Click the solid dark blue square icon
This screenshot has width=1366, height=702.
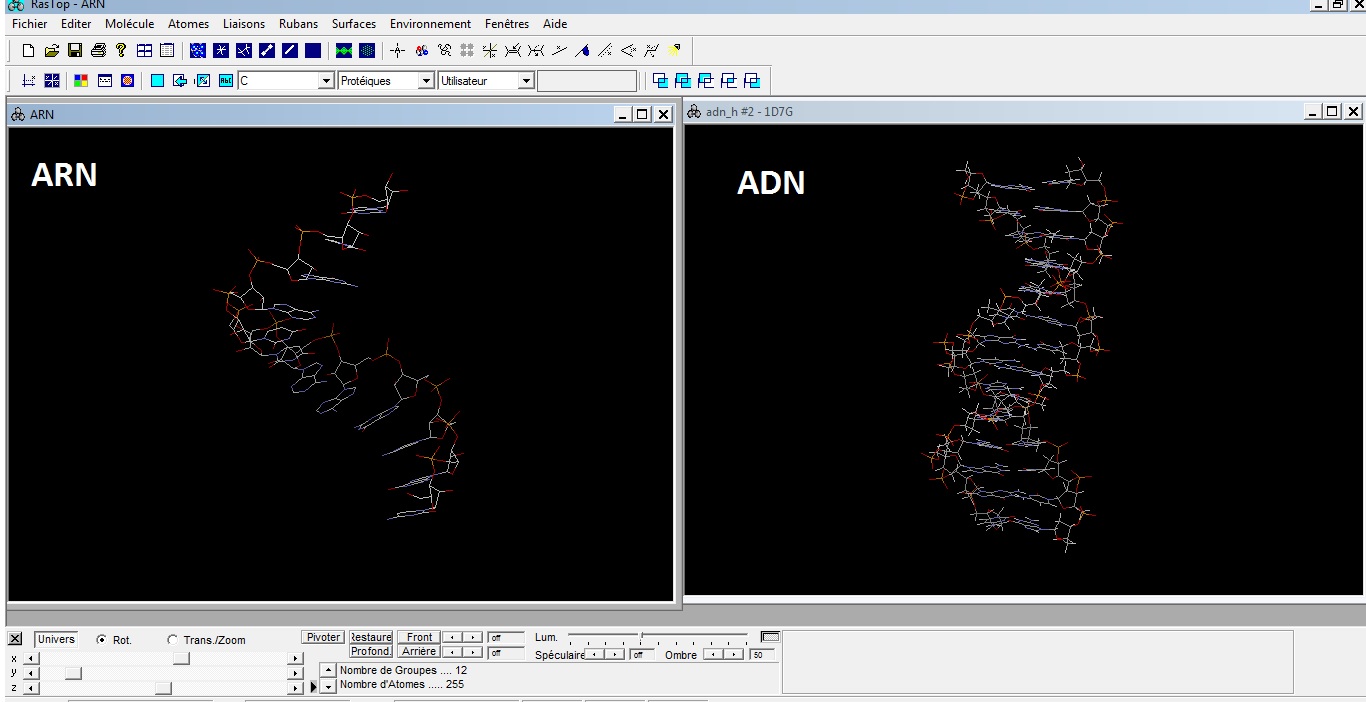tap(313, 50)
